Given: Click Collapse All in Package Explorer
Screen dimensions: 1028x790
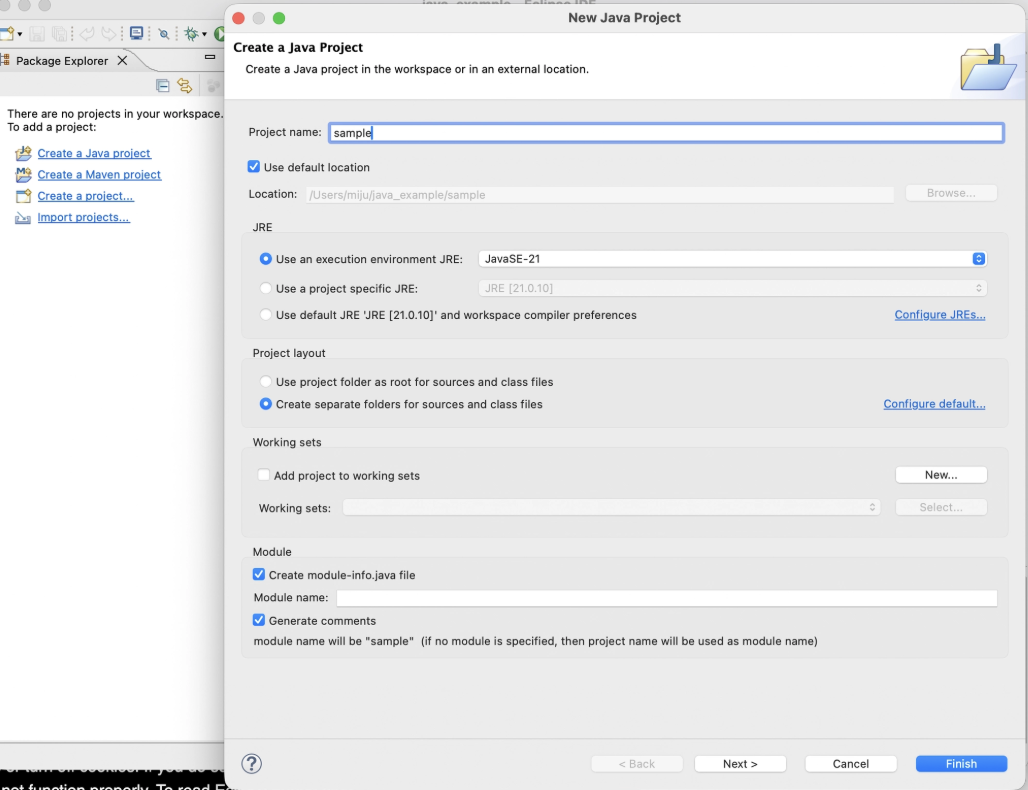Looking at the screenshot, I should click(163, 85).
